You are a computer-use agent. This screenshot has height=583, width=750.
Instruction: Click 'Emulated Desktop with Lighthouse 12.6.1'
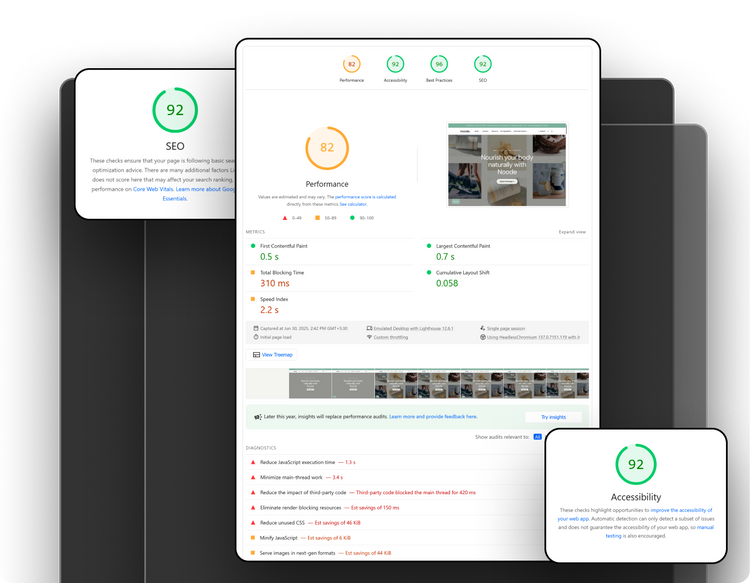click(x=413, y=329)
